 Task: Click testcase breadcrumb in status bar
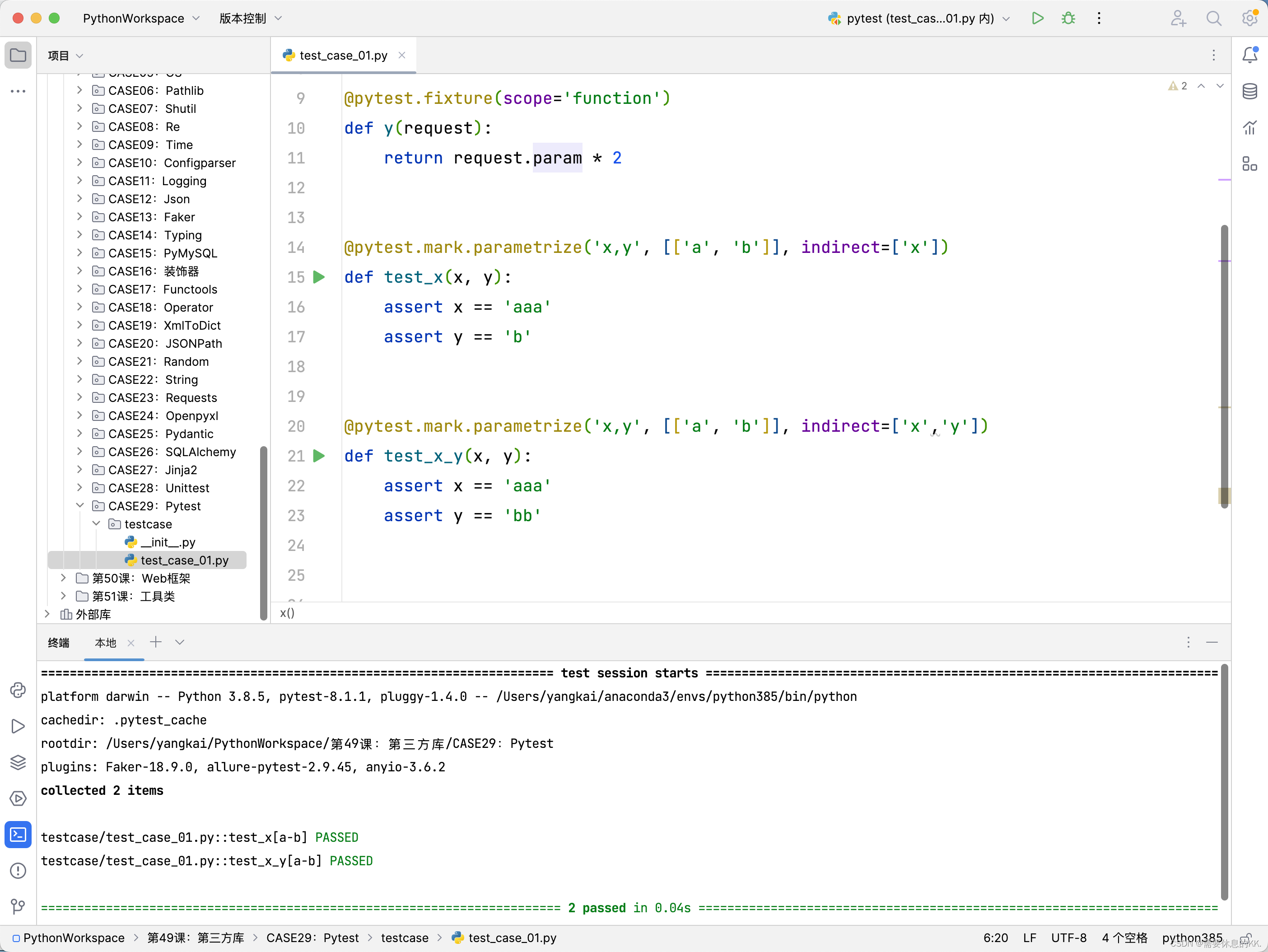pos(405,938)
